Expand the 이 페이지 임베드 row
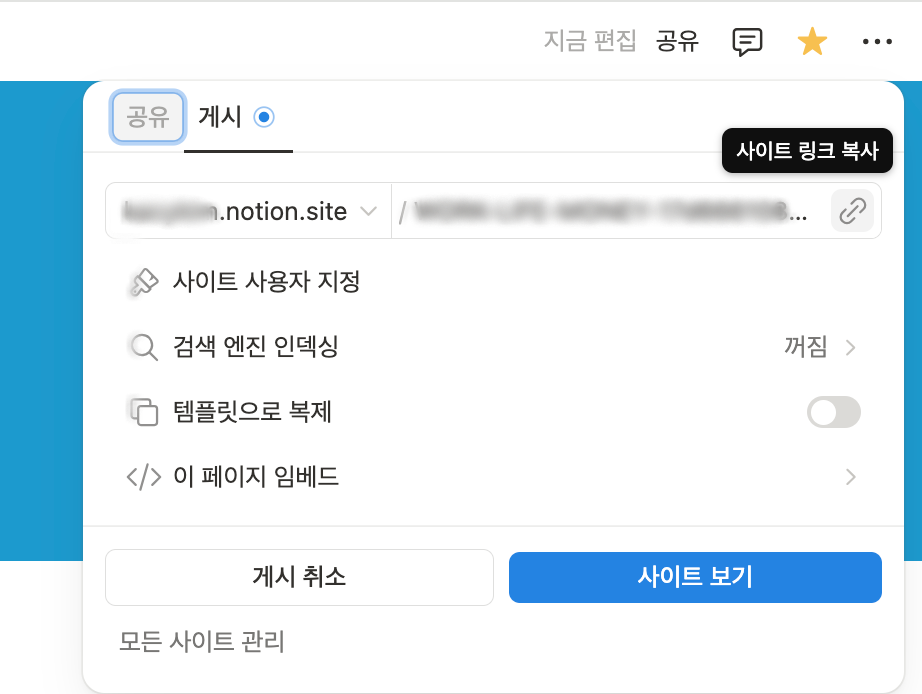This screenshot has height=694, width=922. click(851, 477)
